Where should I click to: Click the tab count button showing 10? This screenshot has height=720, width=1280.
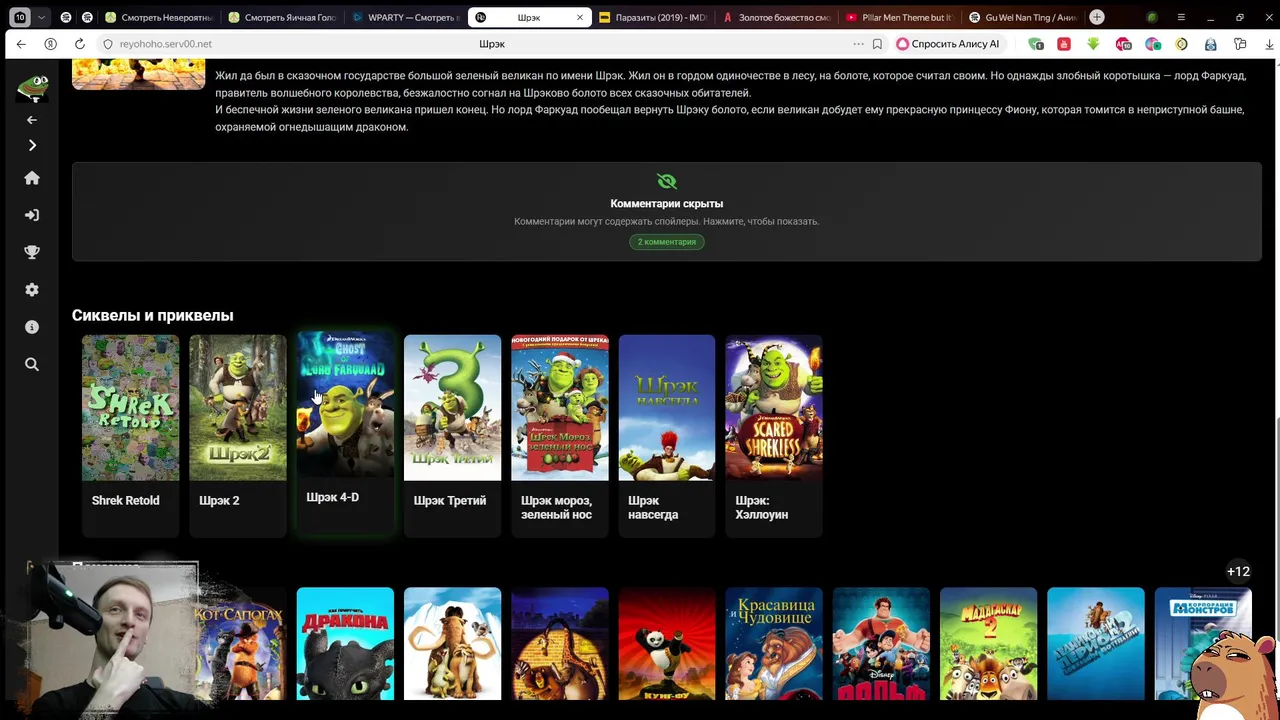point(20,17)
